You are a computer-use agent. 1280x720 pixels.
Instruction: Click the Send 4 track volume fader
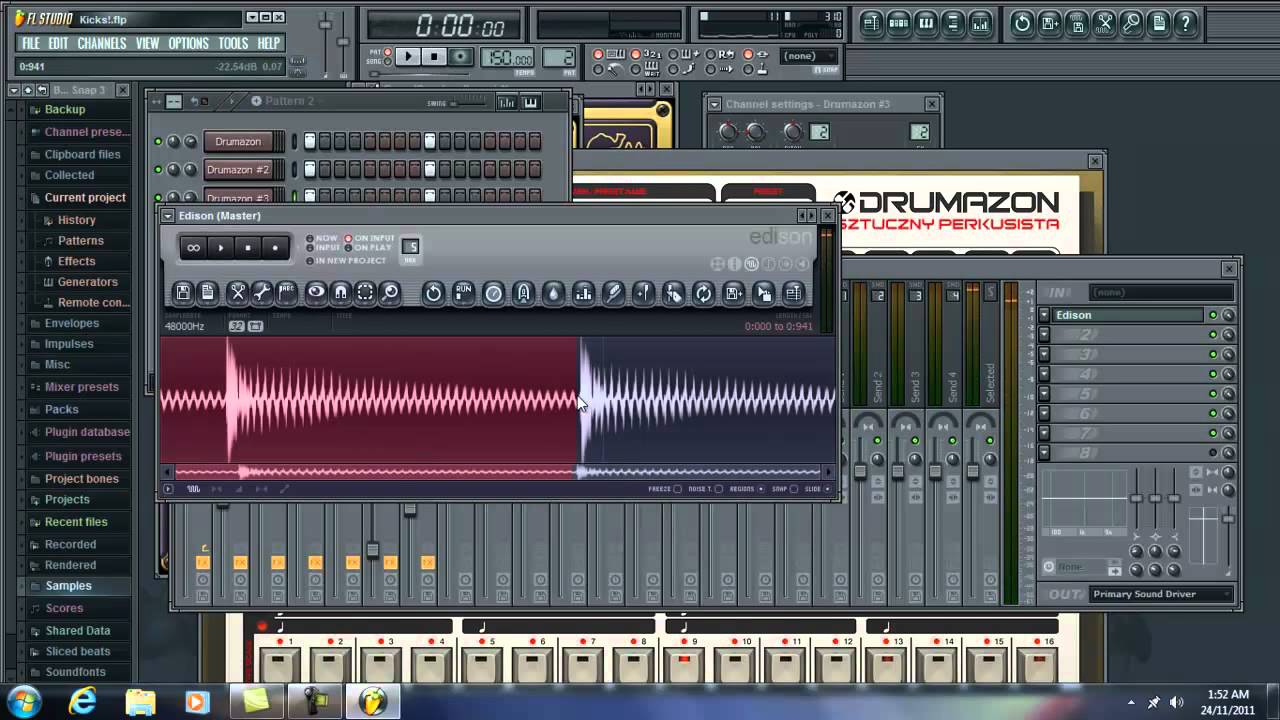click(935, 470)
